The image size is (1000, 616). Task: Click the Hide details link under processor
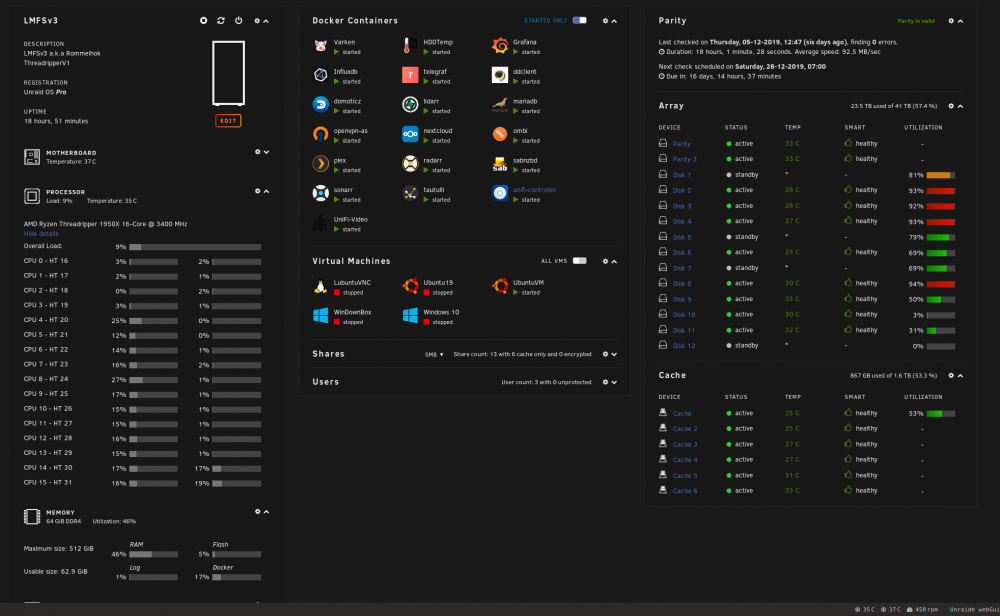[x=41, y=234]
